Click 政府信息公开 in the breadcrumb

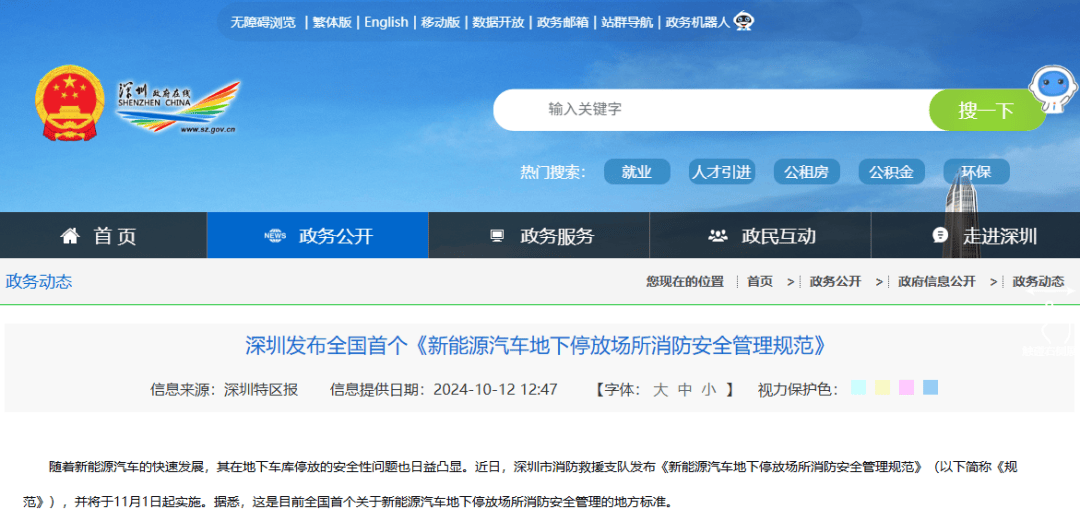[x=936, y=282]
